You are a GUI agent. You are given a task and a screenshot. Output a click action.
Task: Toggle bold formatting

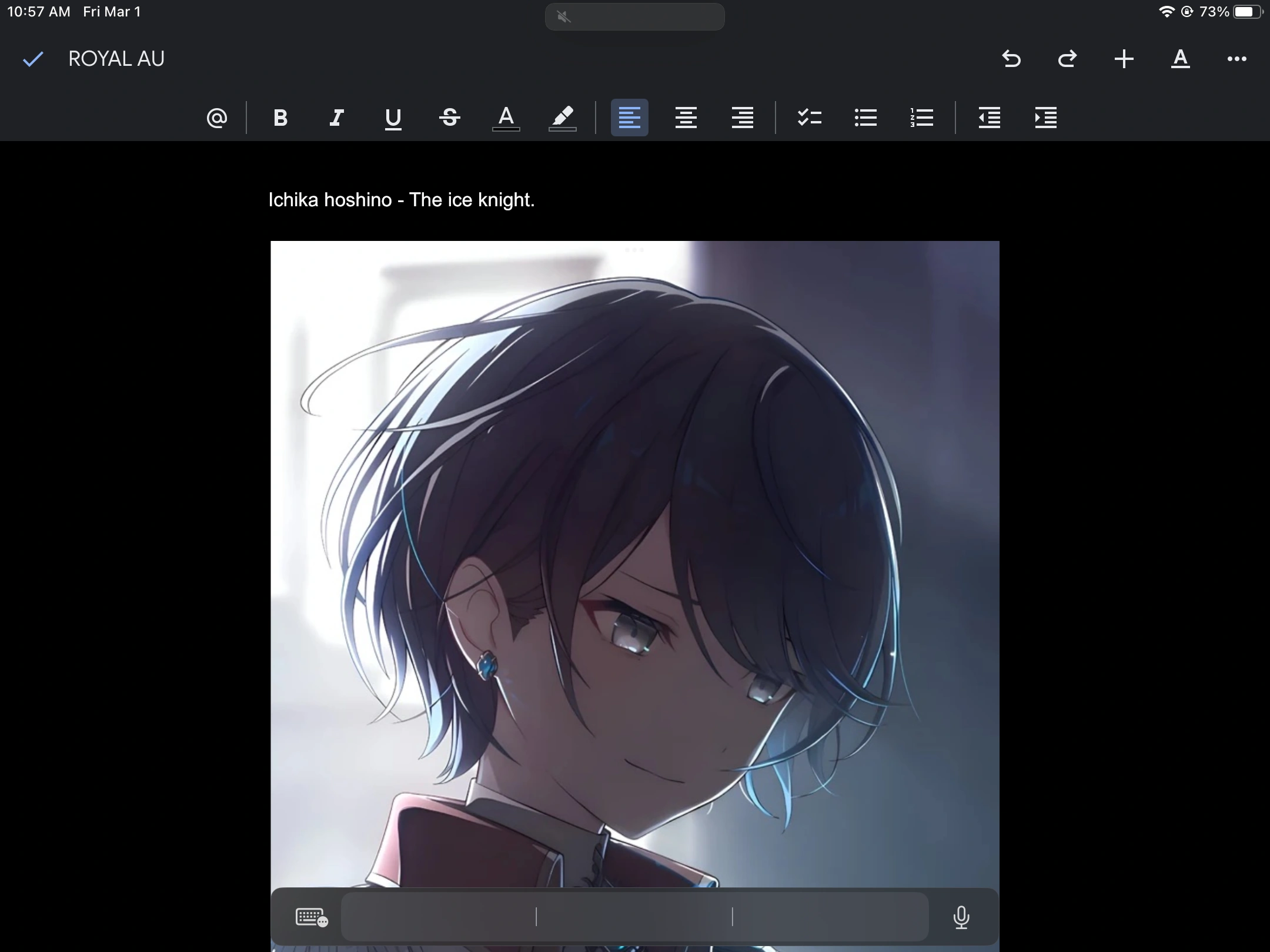pyautogui.click(x=280, y=117)
